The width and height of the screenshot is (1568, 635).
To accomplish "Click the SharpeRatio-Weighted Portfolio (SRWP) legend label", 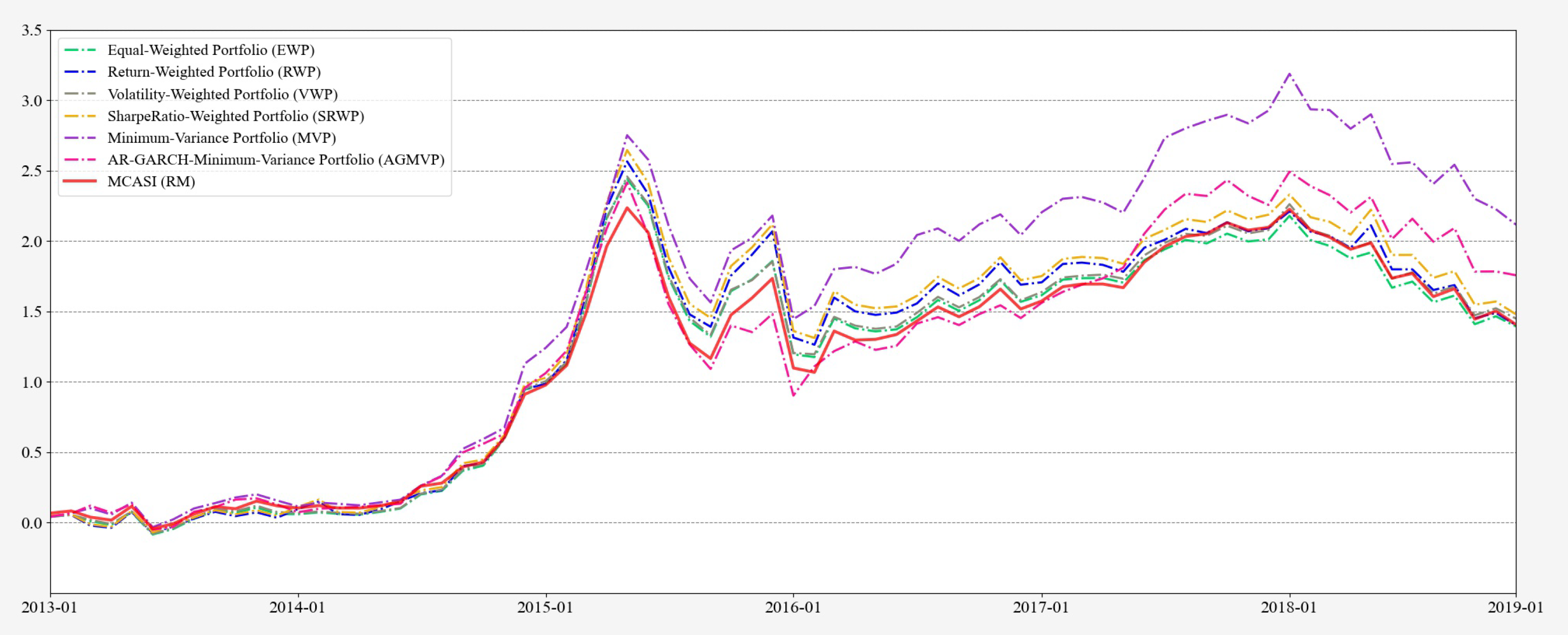I will coord(236,116).
